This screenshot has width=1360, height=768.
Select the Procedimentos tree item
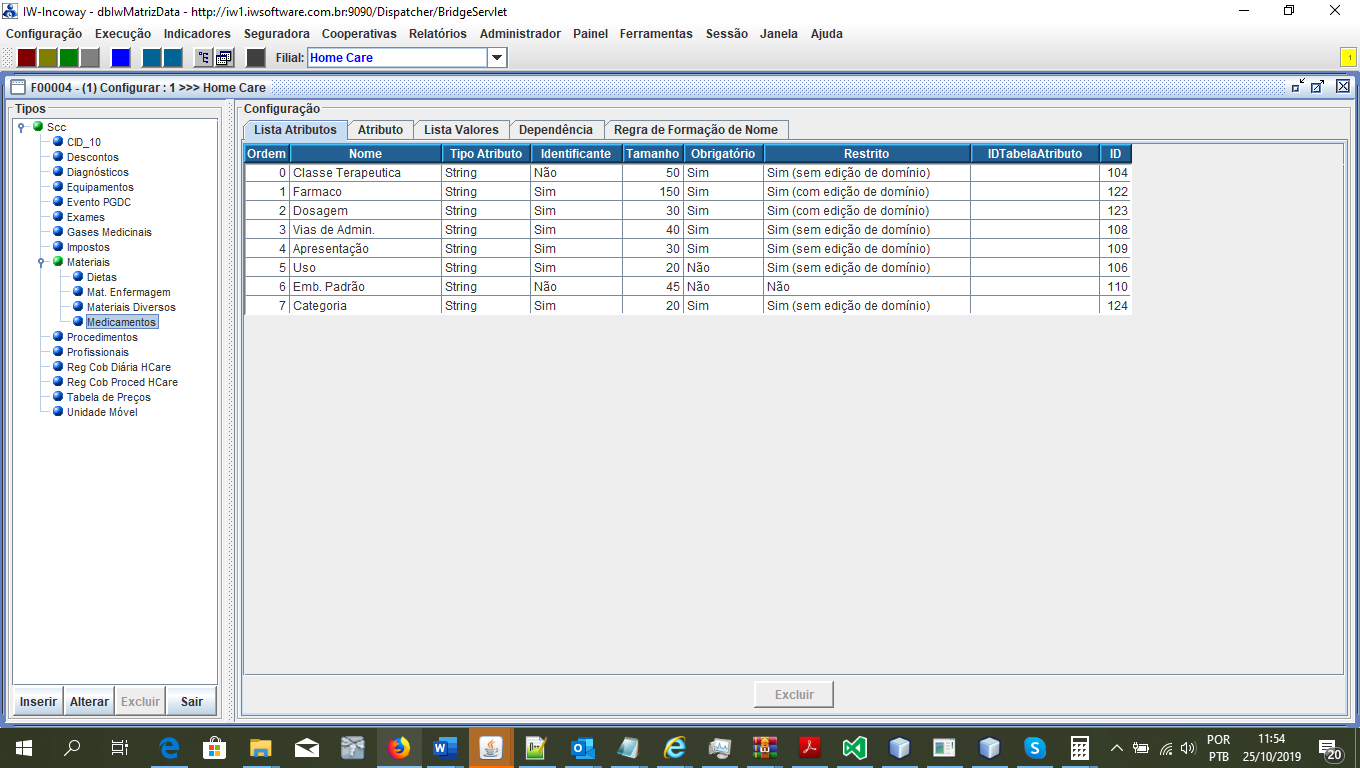click(x=102, y=337)
